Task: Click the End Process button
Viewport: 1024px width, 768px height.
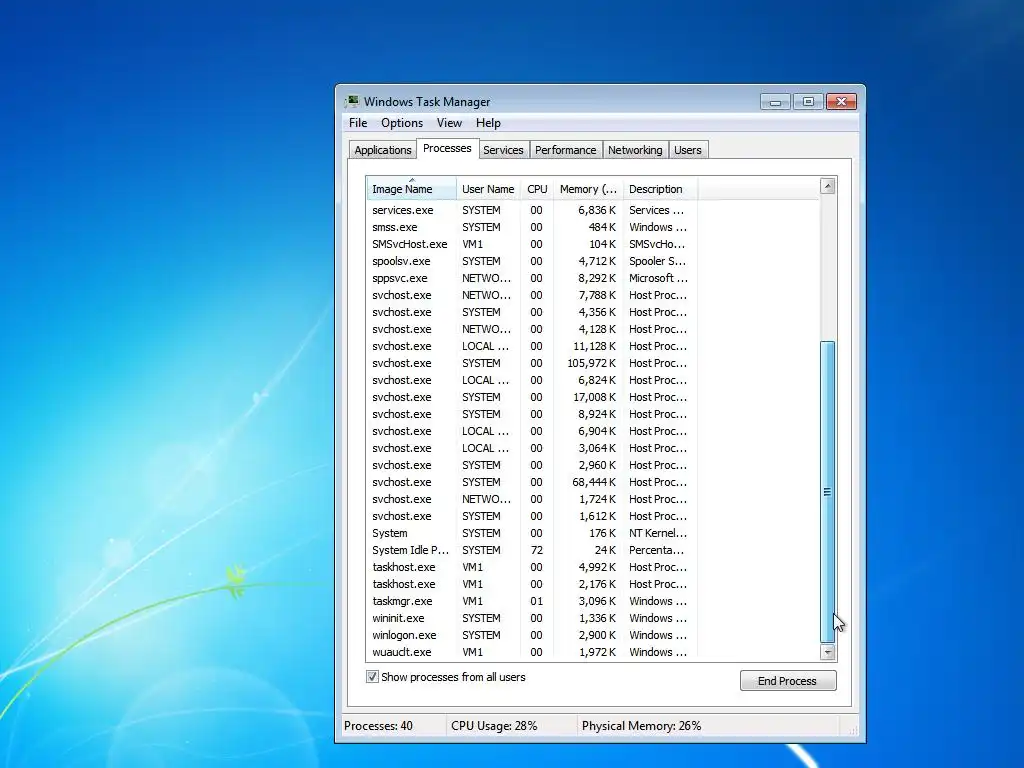Action: point(788,680)
